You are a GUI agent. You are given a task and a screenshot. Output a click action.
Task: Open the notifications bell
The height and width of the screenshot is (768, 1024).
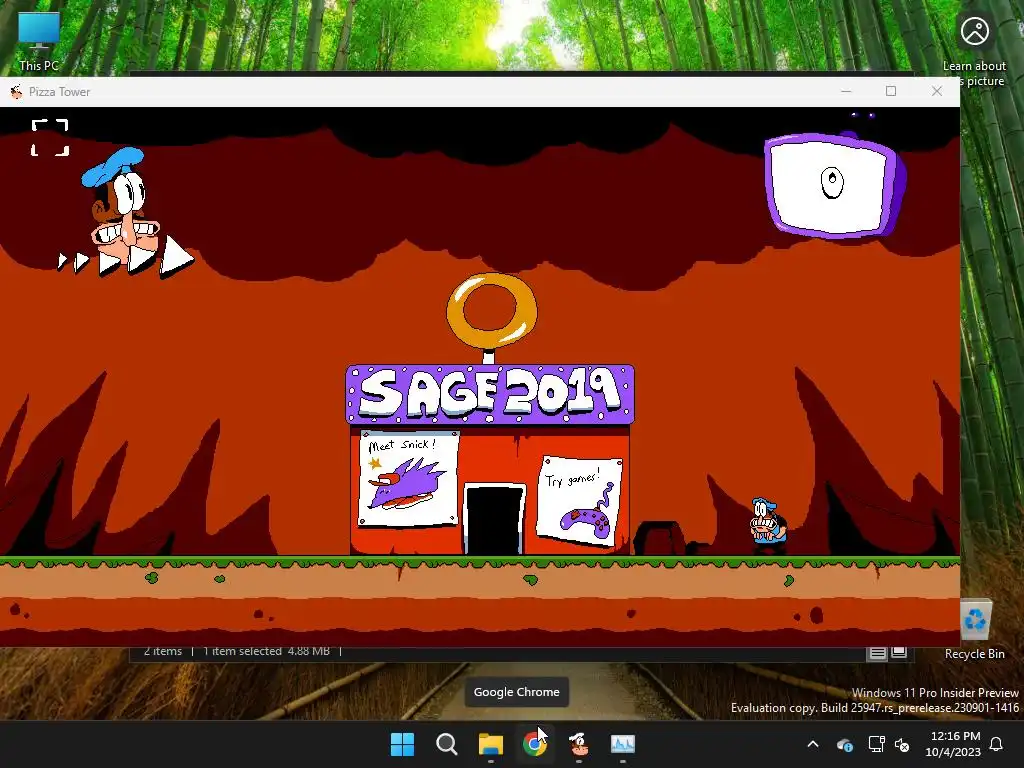[x=997, y=744]
